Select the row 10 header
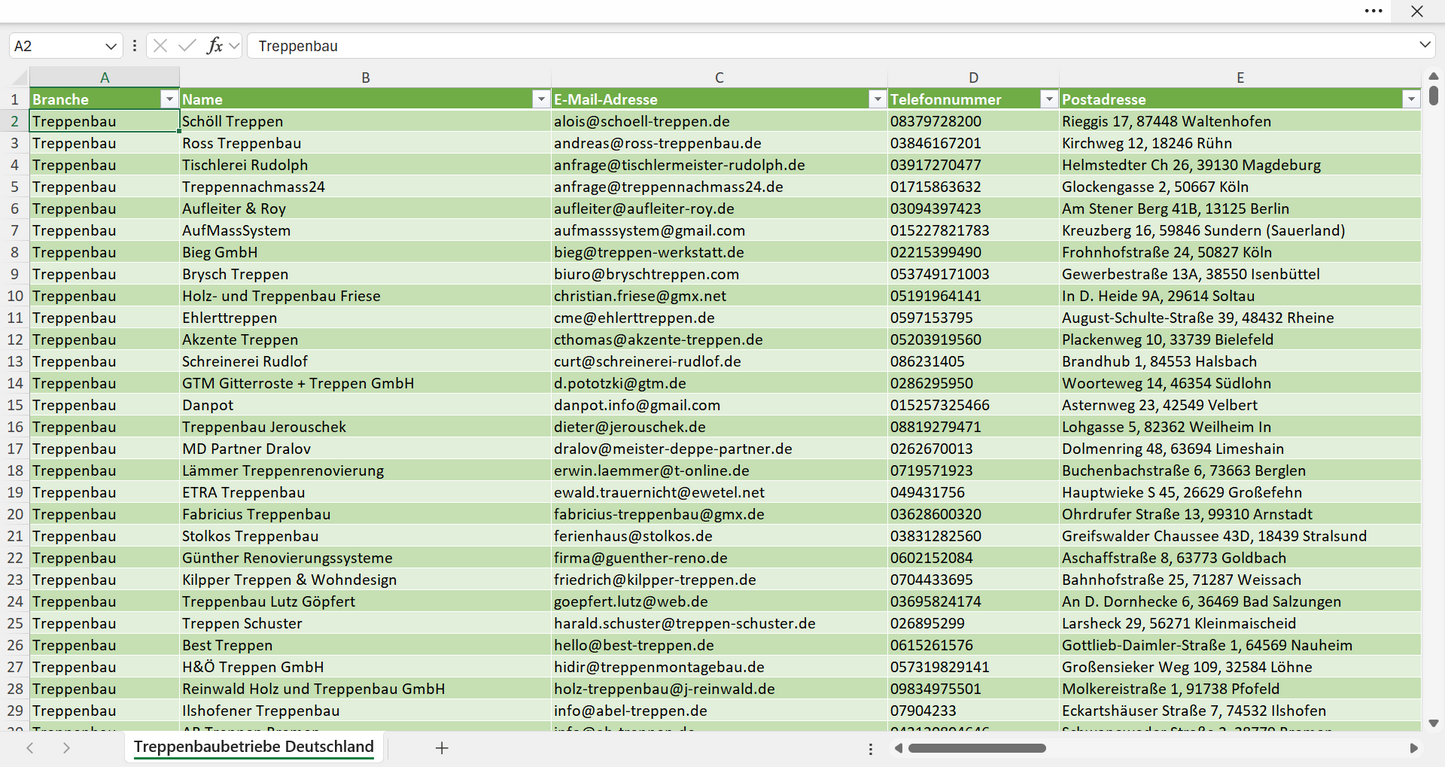 click(15, 296)
